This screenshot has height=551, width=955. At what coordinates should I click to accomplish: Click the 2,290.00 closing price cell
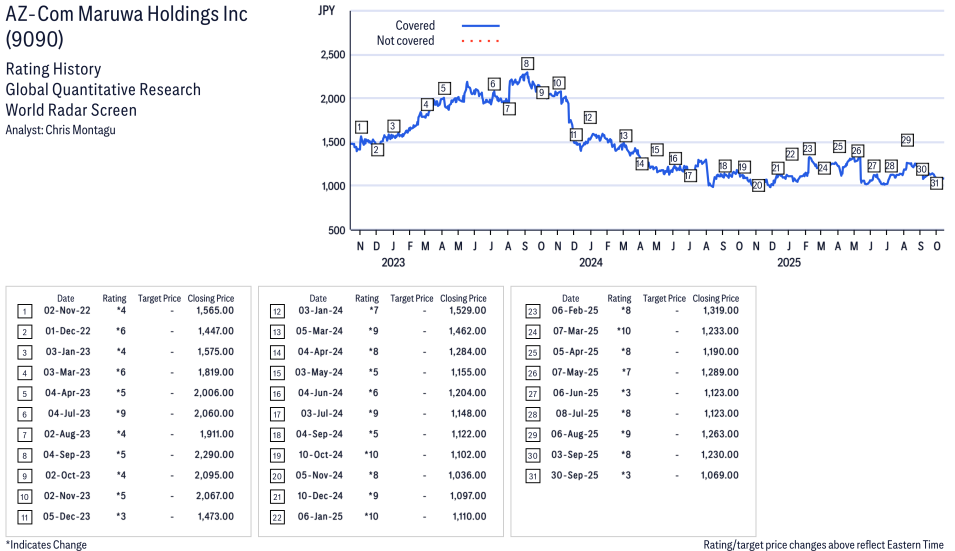coord(215,455)
